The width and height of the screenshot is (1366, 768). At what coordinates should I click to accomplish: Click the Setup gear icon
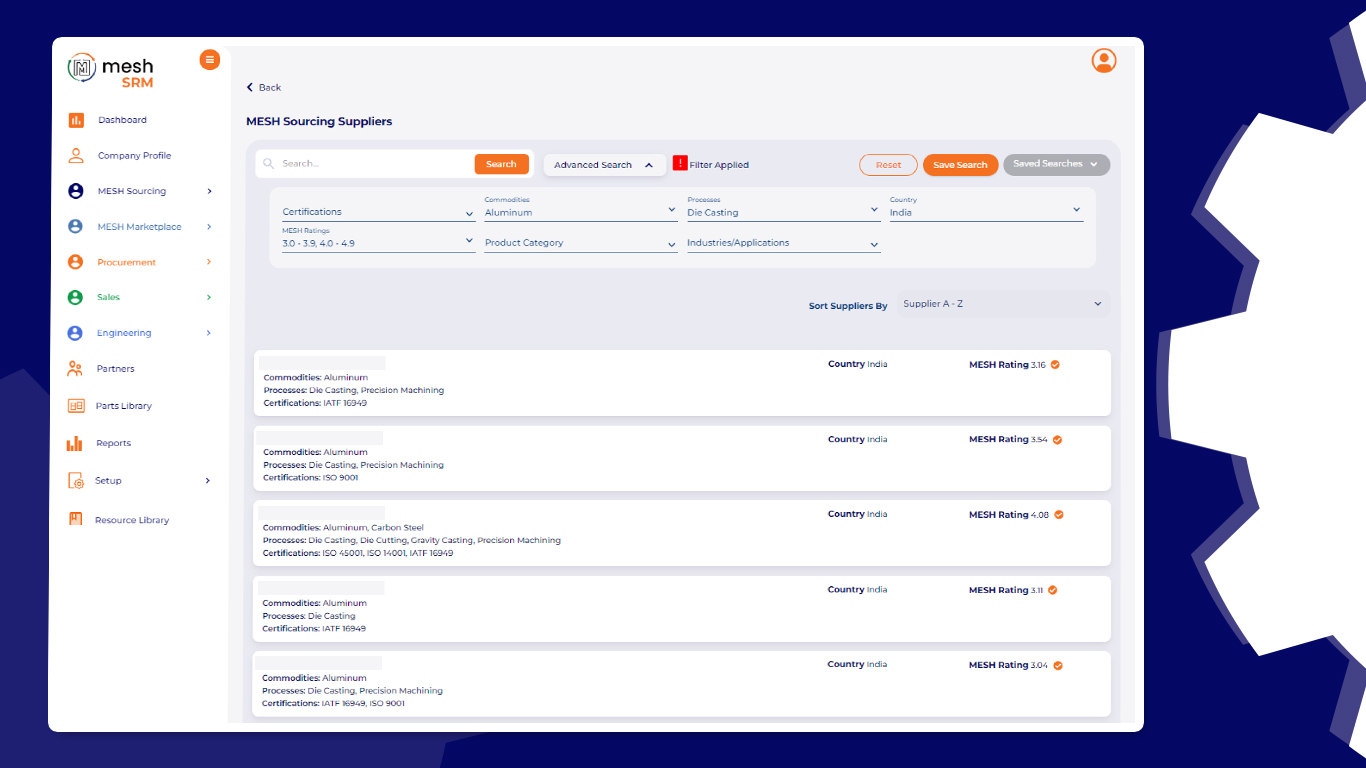pos(76,481)
